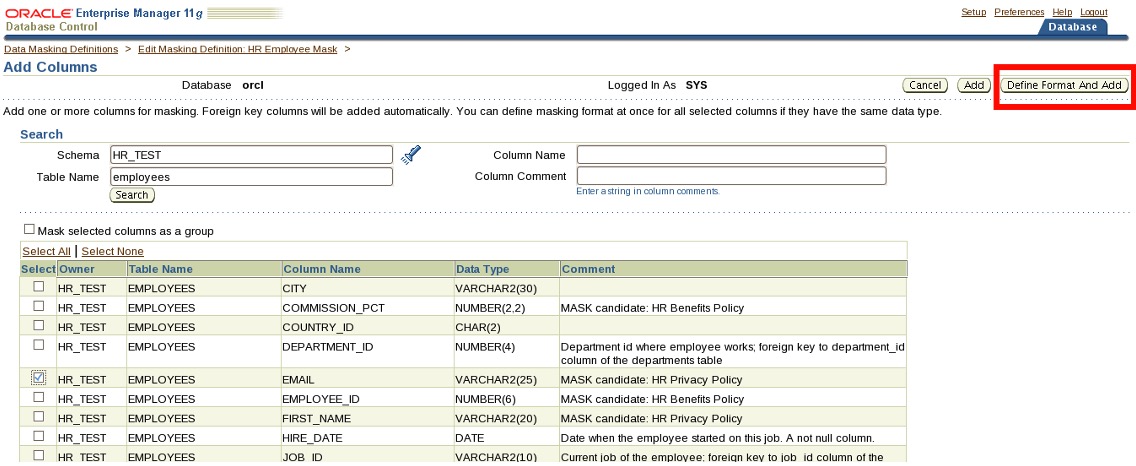Viewport: 1136px width, 466px height.
Task: Check the COUNTRY_ID column checkbox
Action: click(x=38, y=325)
